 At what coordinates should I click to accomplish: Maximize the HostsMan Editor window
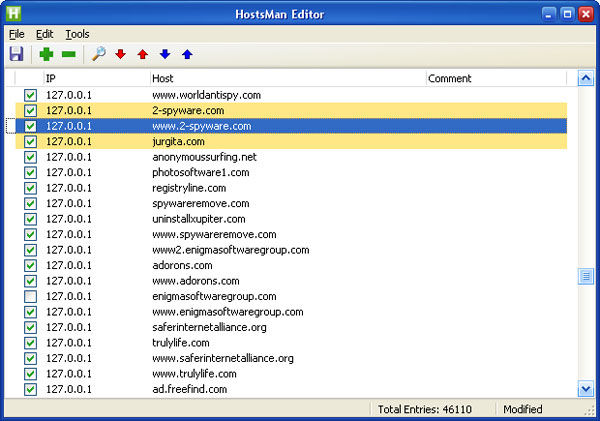567,15
